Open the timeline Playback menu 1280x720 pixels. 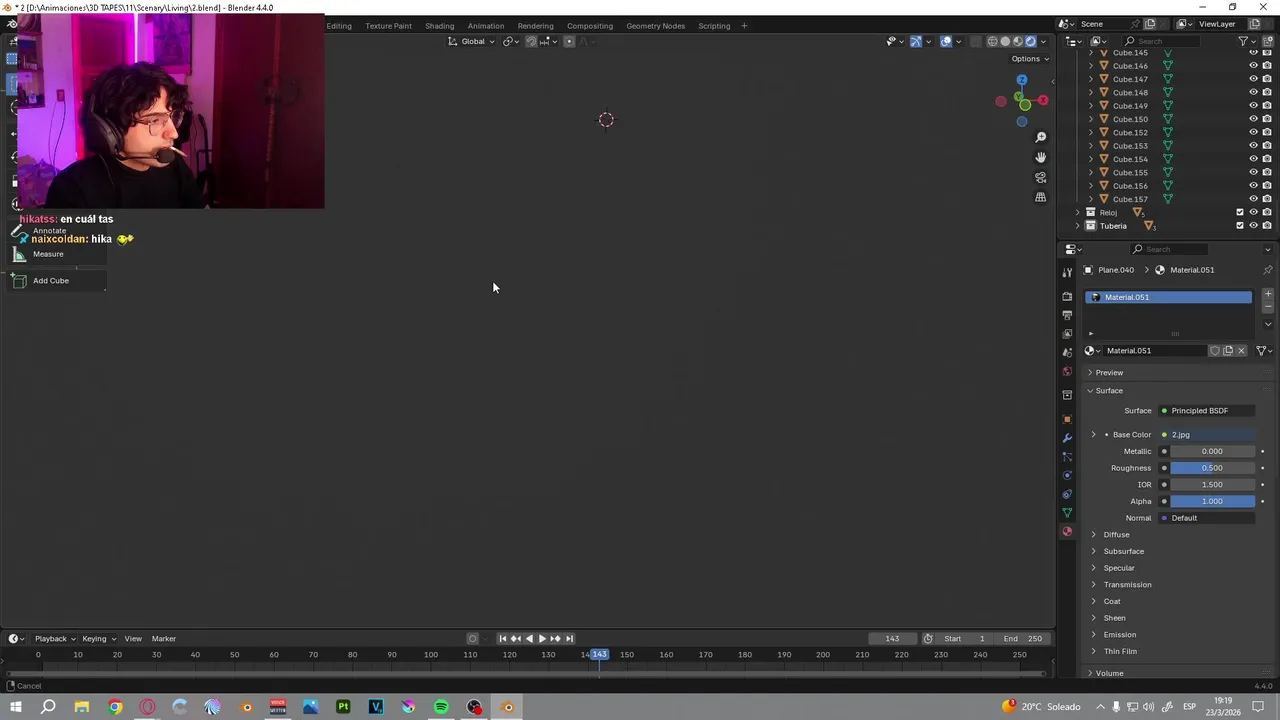coord(55,639)
